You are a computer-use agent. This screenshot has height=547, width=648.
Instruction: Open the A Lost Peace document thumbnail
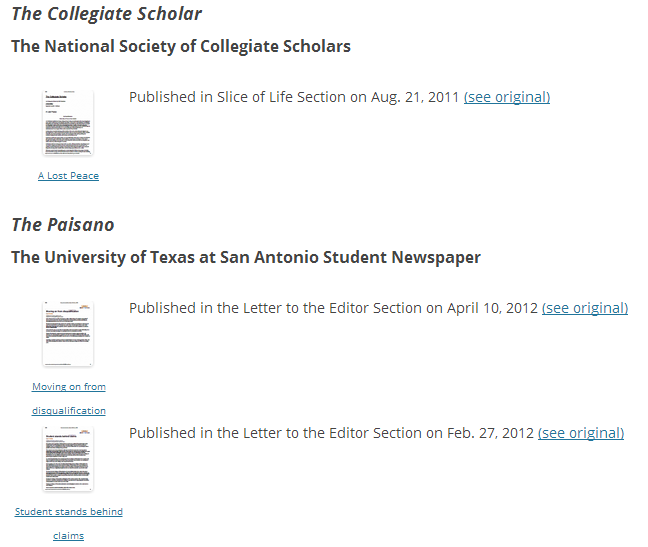point(68,123)
